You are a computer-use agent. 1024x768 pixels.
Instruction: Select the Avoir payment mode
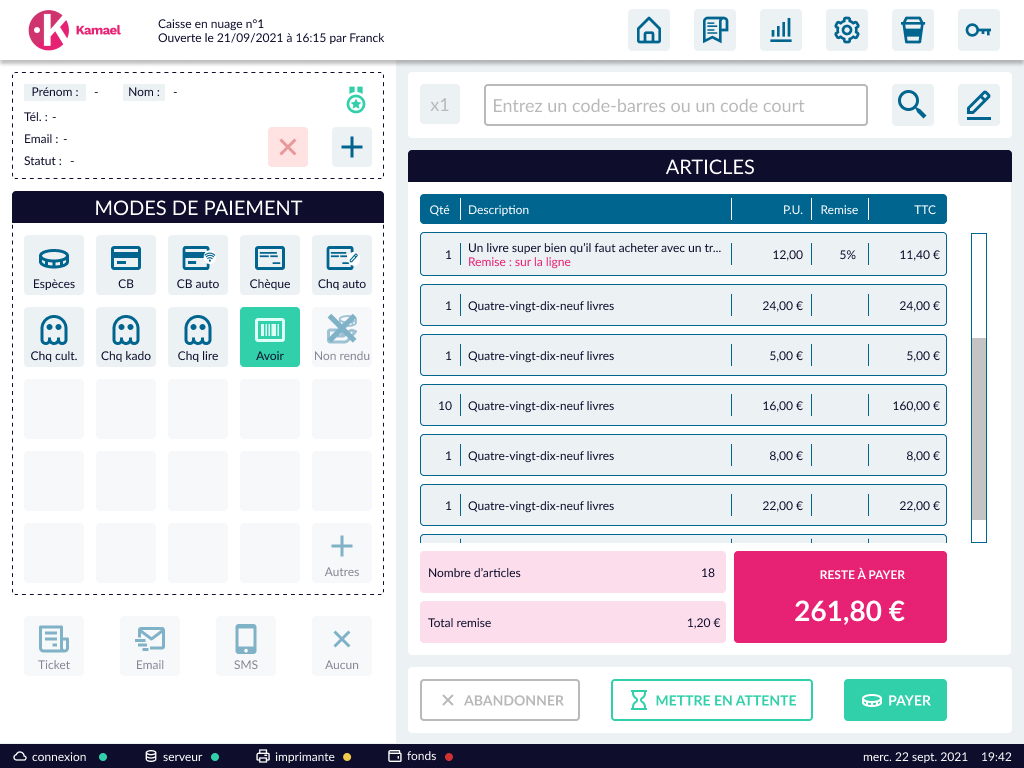point(270,337)
